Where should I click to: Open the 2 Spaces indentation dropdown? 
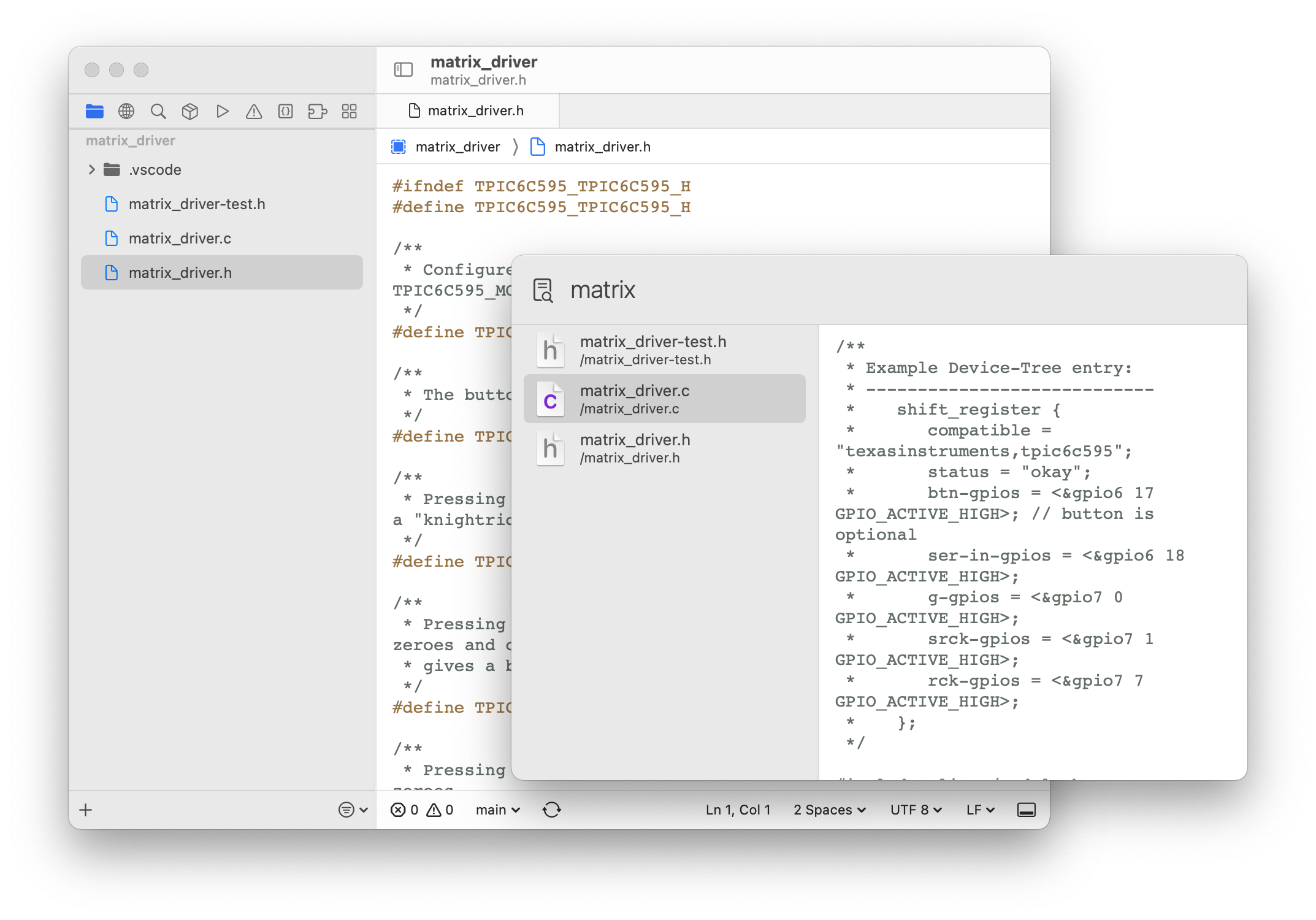[829, 809]
